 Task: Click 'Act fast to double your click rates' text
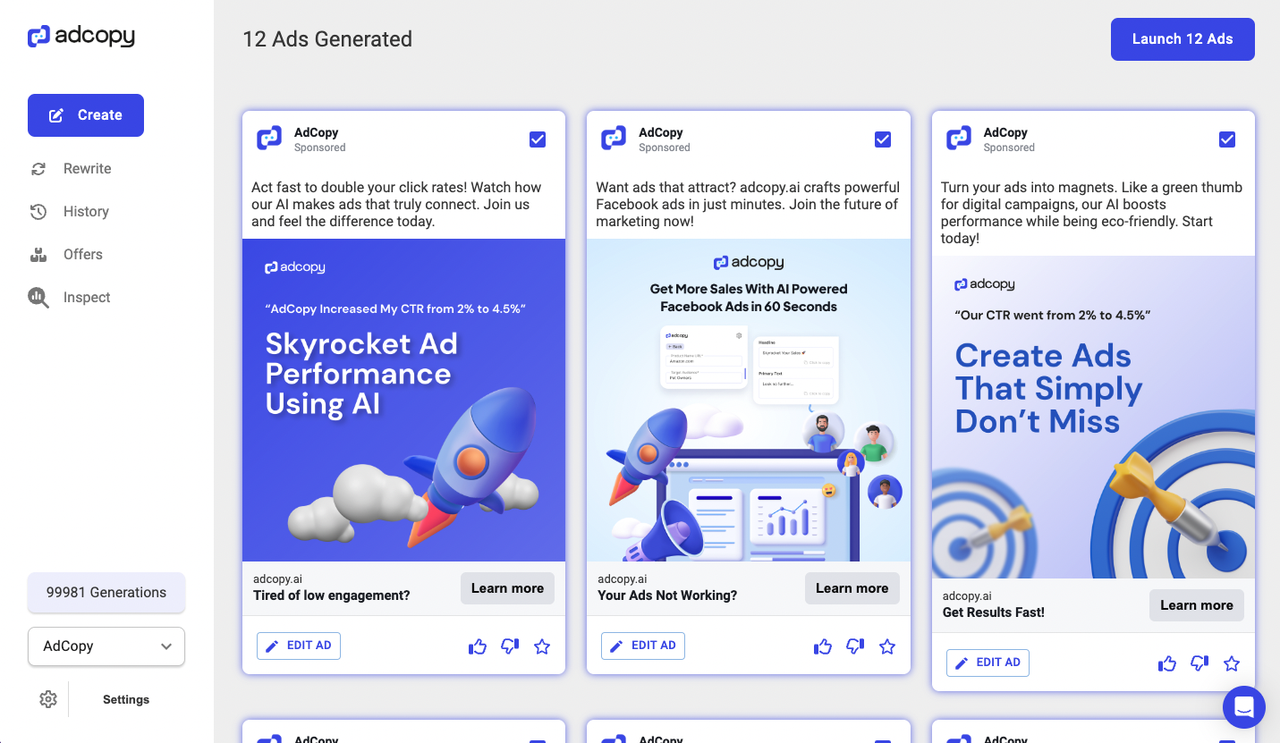[397, 204]
